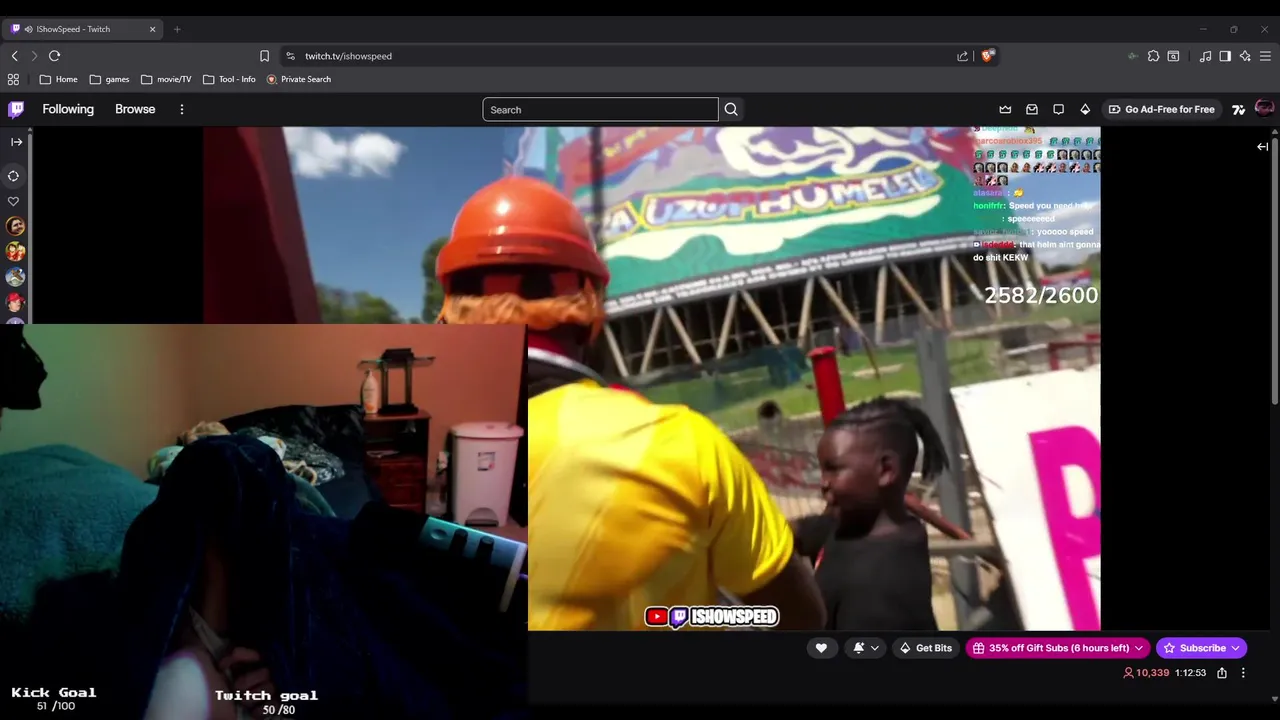Viewport: 1280px width, 720px height.
Task: Open second followed channel avatar in sidebar
Action: click(14, 252)
